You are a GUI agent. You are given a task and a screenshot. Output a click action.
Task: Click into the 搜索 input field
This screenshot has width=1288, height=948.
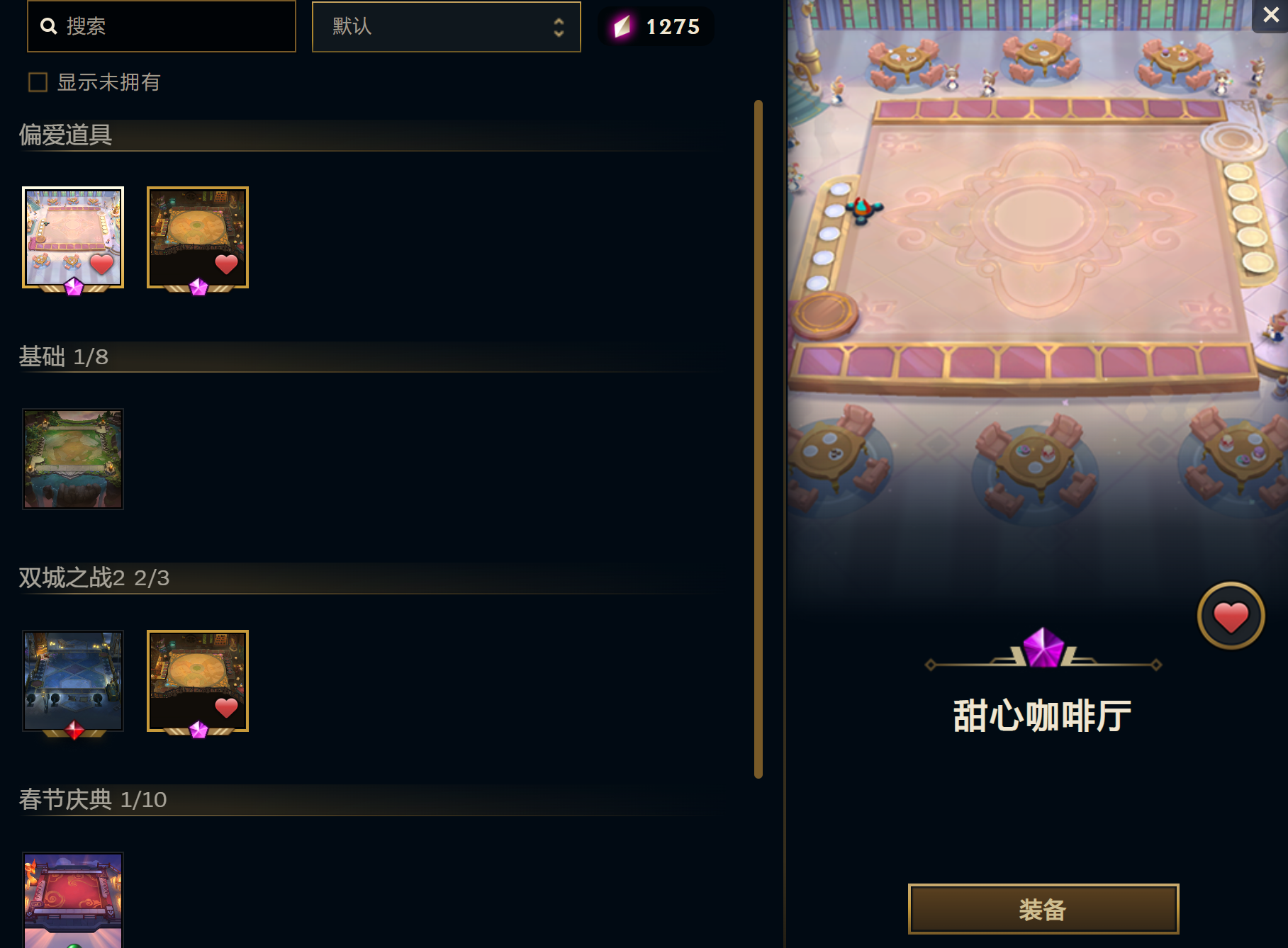click(x=162, y=26)
